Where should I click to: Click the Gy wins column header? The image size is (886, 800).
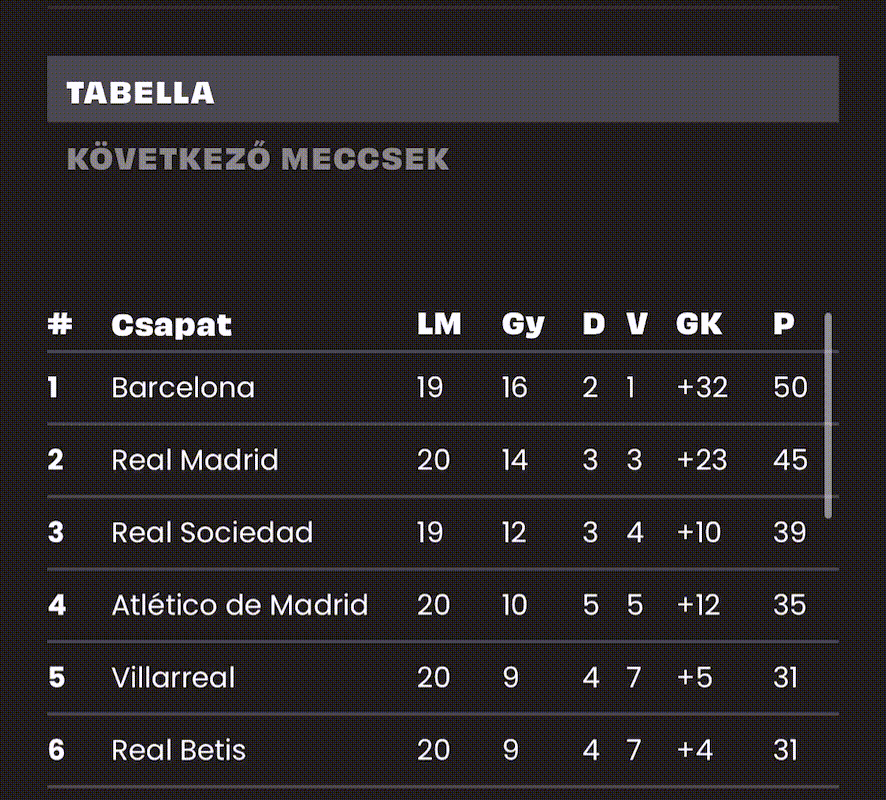(523, 325)
